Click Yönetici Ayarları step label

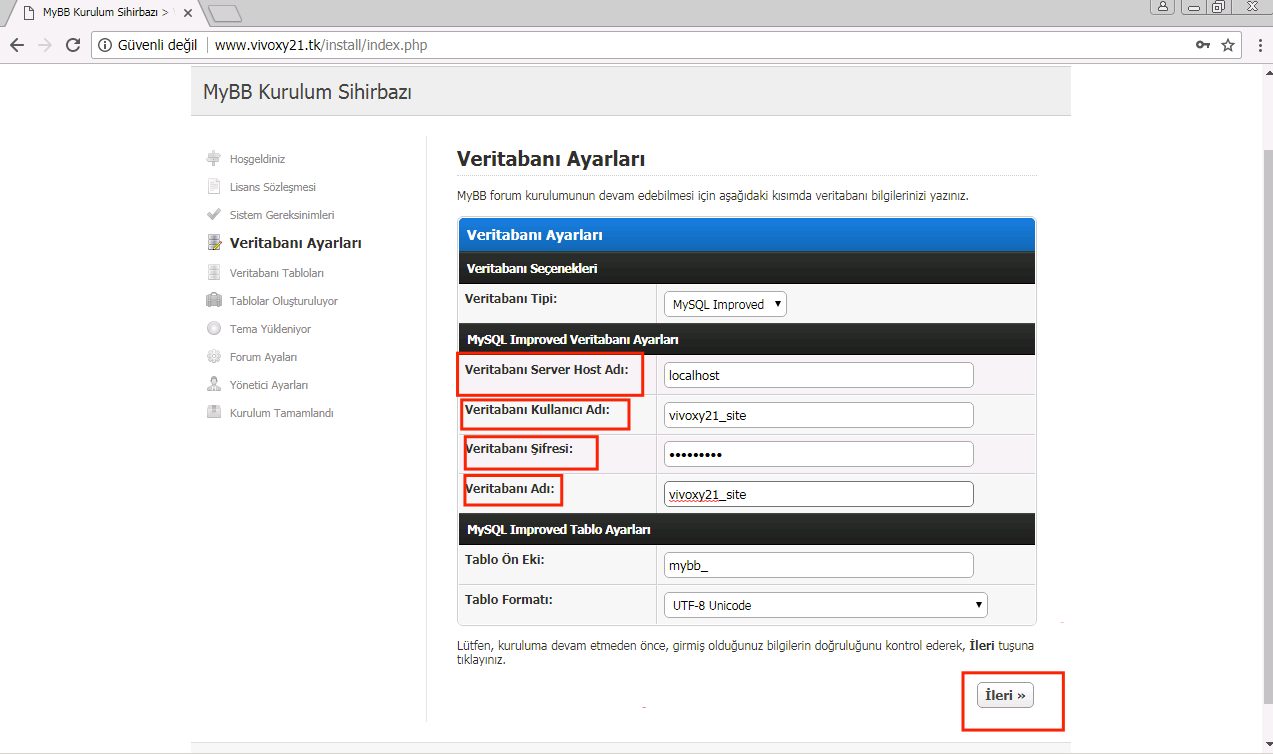point(269,385)
